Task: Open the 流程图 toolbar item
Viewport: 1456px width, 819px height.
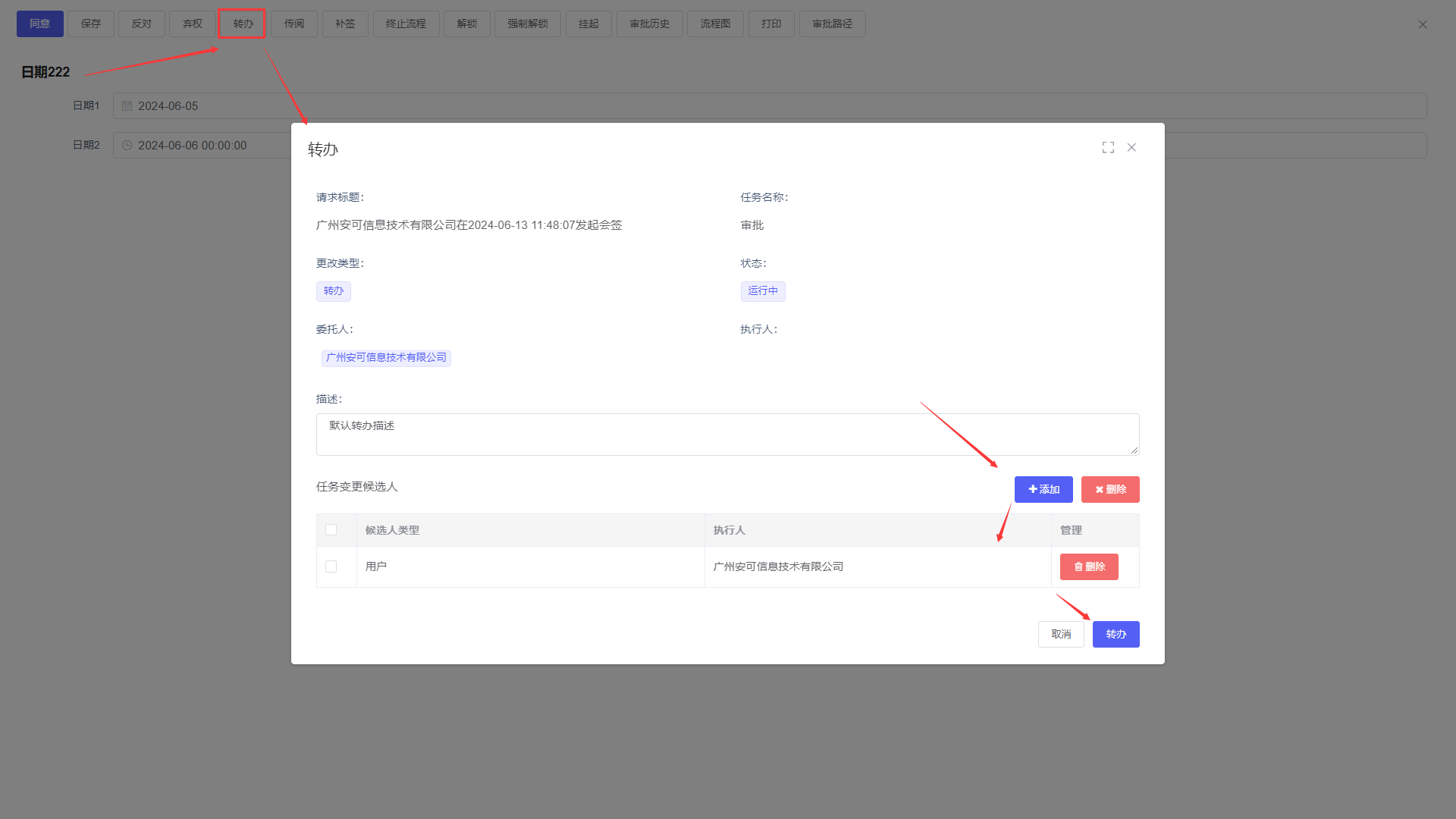Action: [x=715, y=24]
